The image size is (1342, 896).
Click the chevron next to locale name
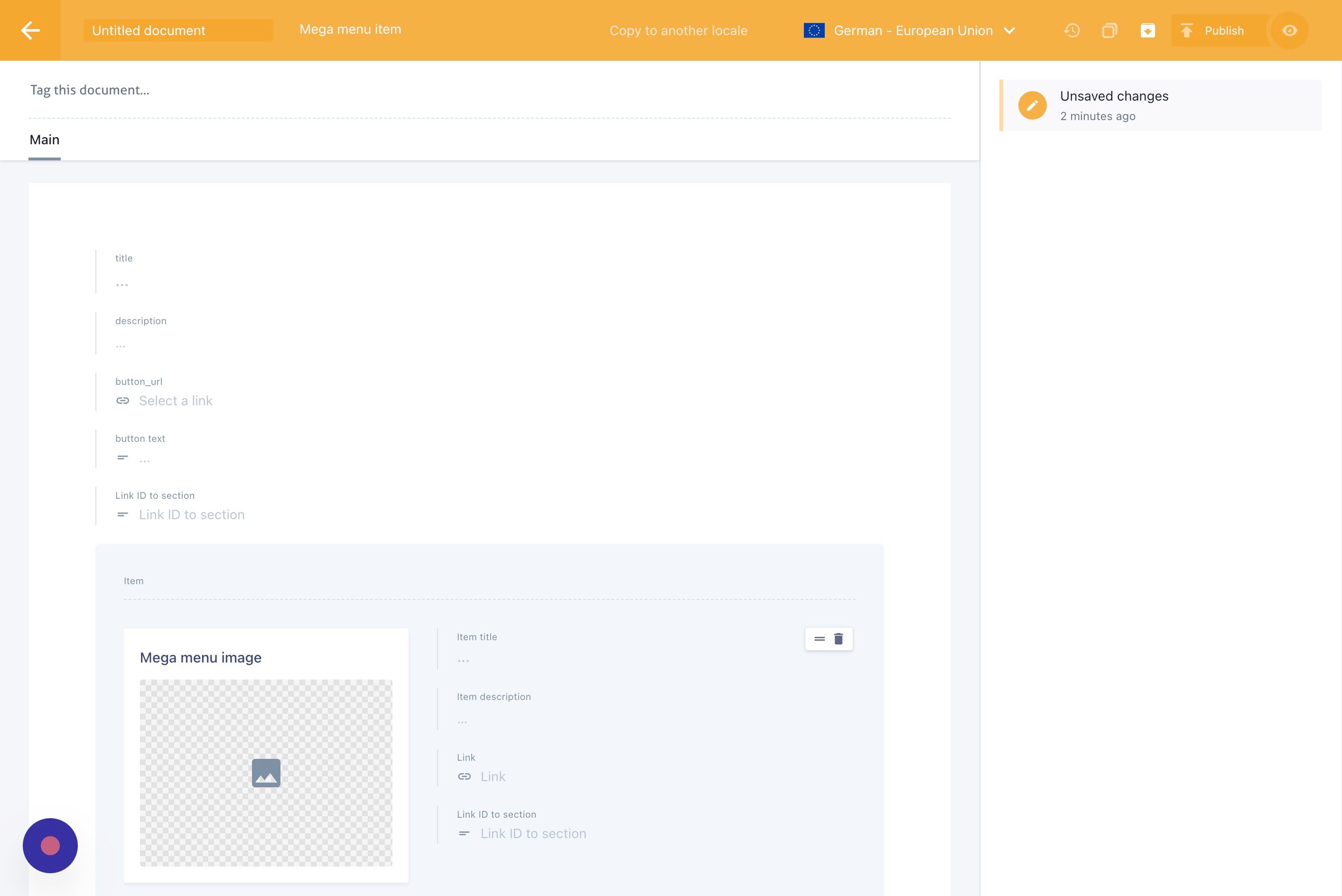(x=1009, y=30)
